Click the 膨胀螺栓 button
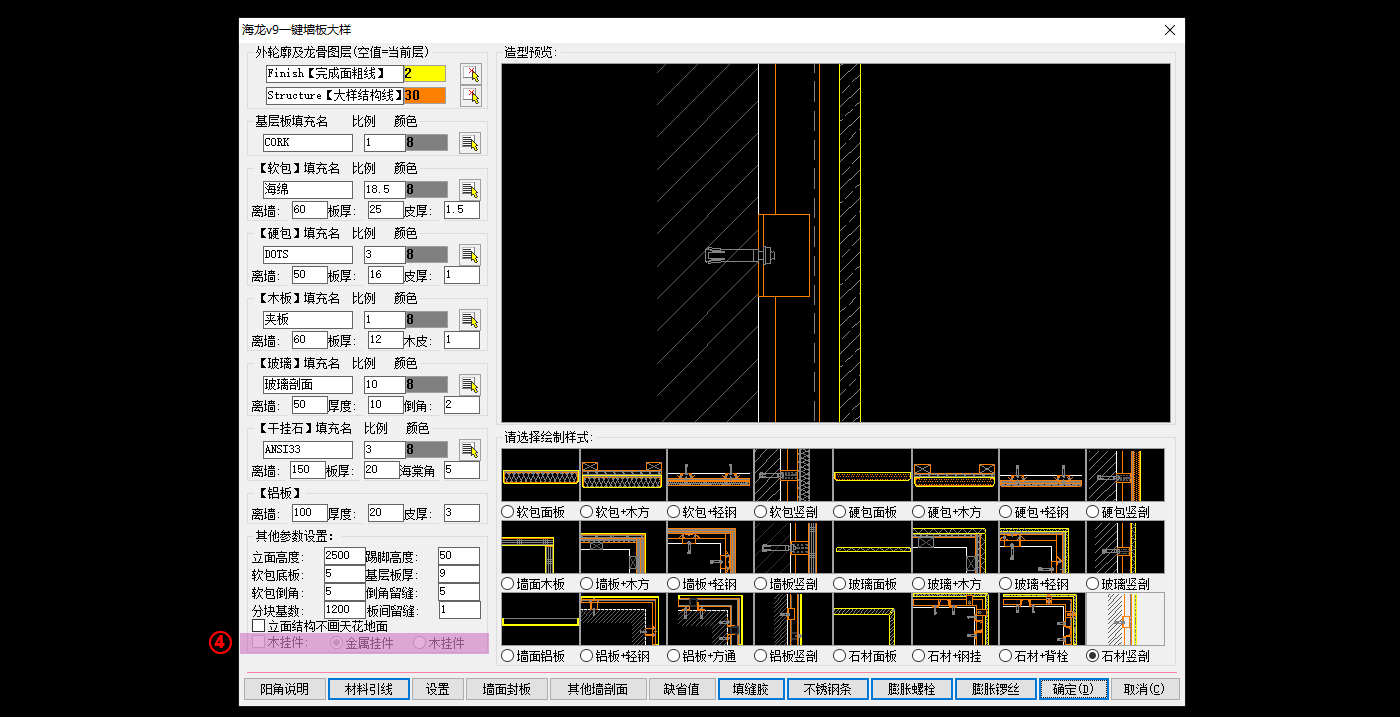This screenshot has height=717, width=1400. [x=910, y=689]
